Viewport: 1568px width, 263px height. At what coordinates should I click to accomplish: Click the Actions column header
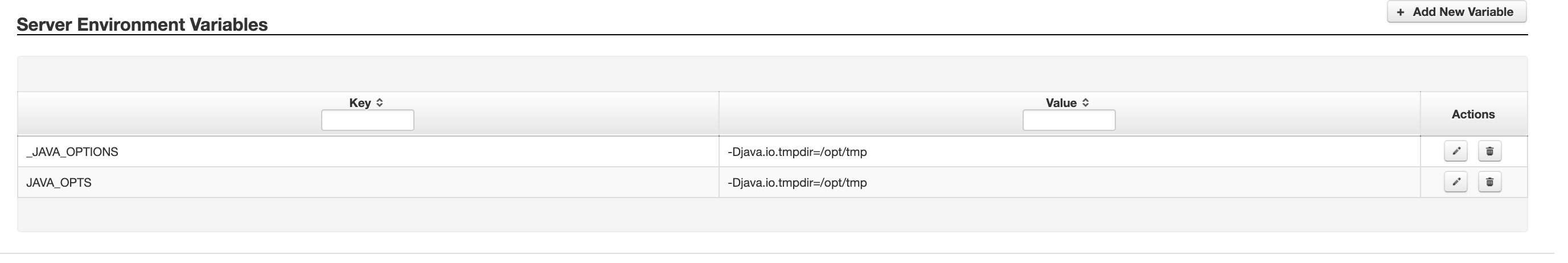[1473, 114]
